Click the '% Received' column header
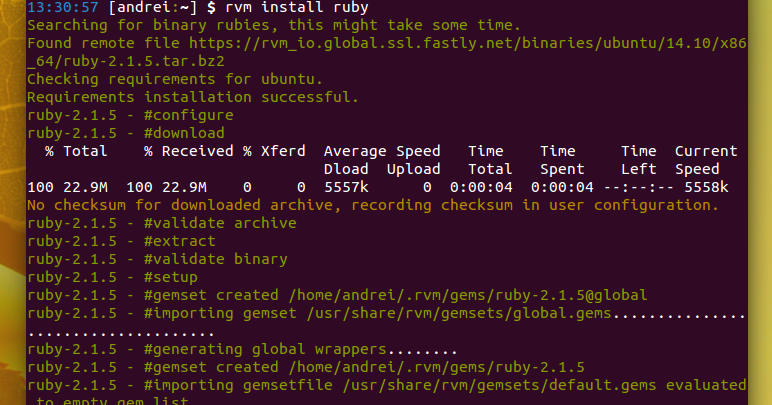 pyautogui.click(x=189, y=151)
